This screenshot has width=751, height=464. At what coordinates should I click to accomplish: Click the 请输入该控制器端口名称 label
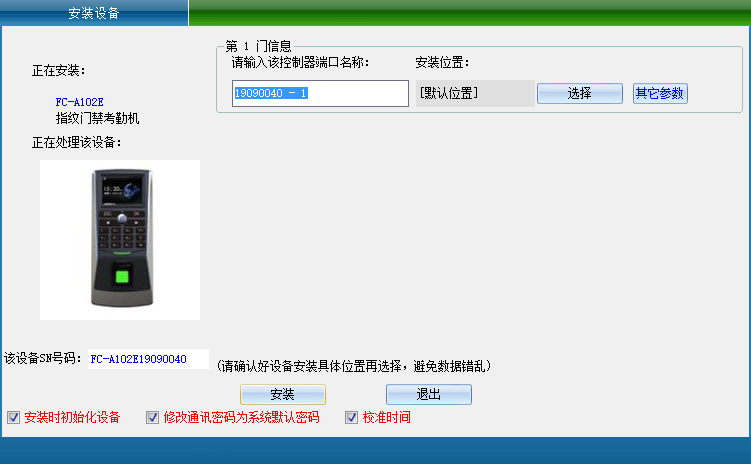point(300,63)
